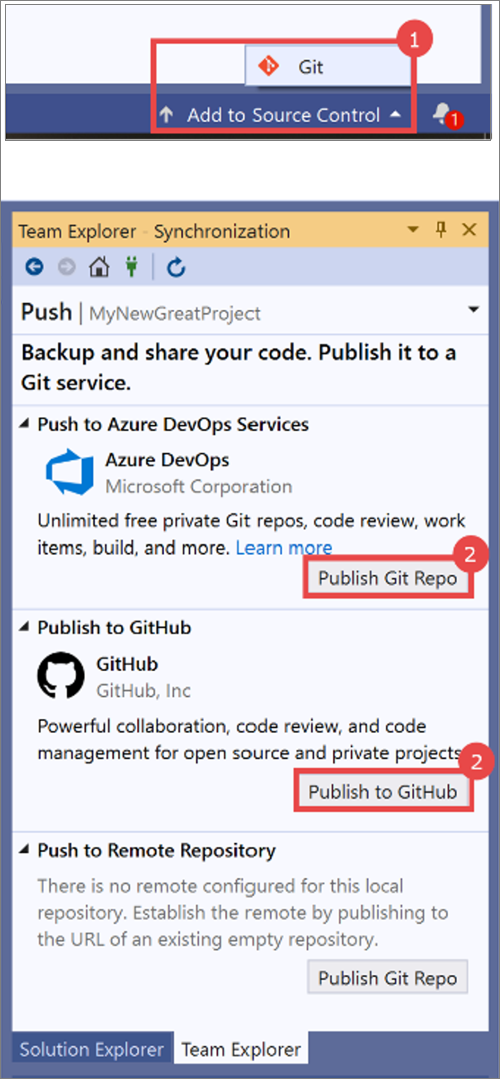Open Manage Connections plug icon
503x1080 pixels.
[x=131, y=268]
